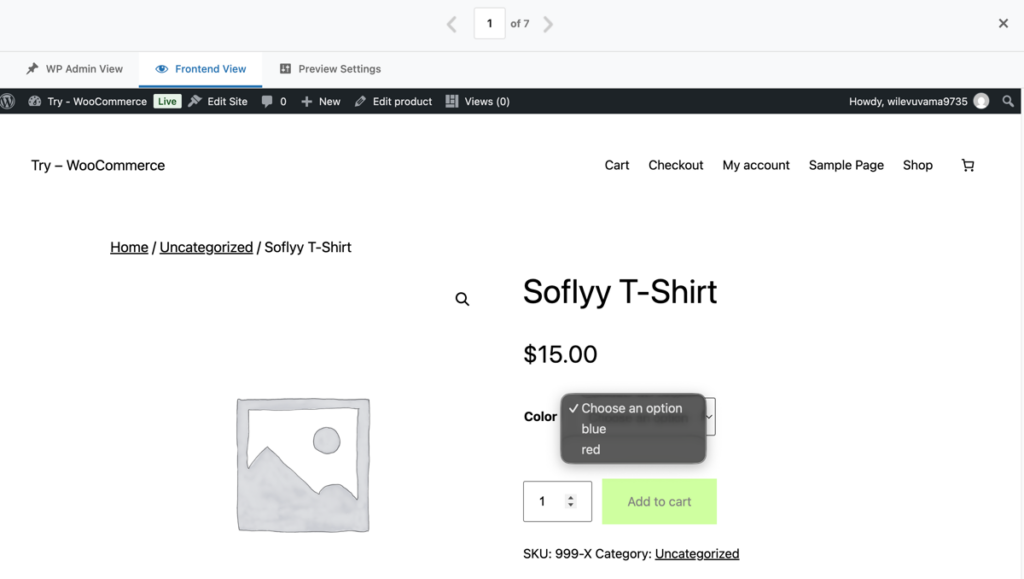
Task: Zoom the product image with magnifier icon
Action: click(462, 299)
